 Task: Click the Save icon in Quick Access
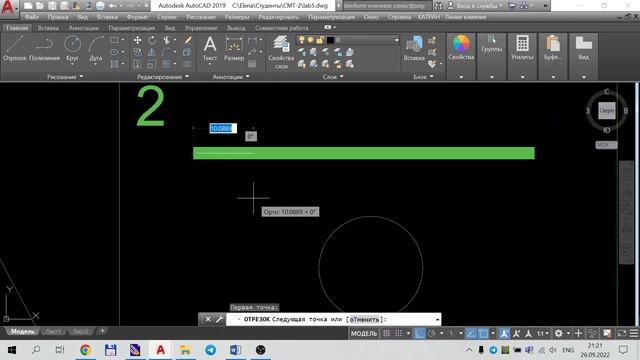(52, 6)
